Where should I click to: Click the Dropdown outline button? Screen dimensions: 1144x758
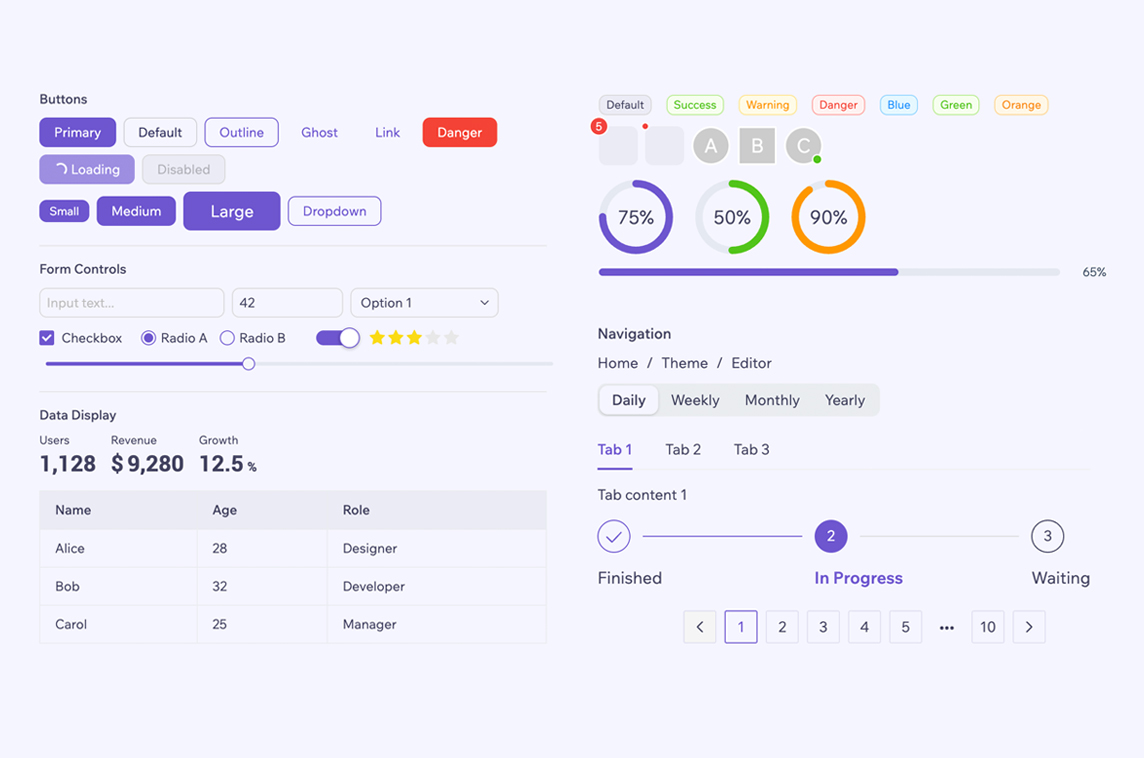pos(334,211)
